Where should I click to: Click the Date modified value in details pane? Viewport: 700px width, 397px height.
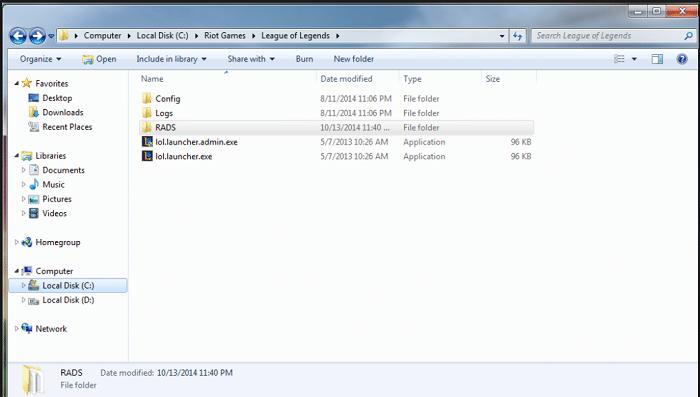coord(195,372)
